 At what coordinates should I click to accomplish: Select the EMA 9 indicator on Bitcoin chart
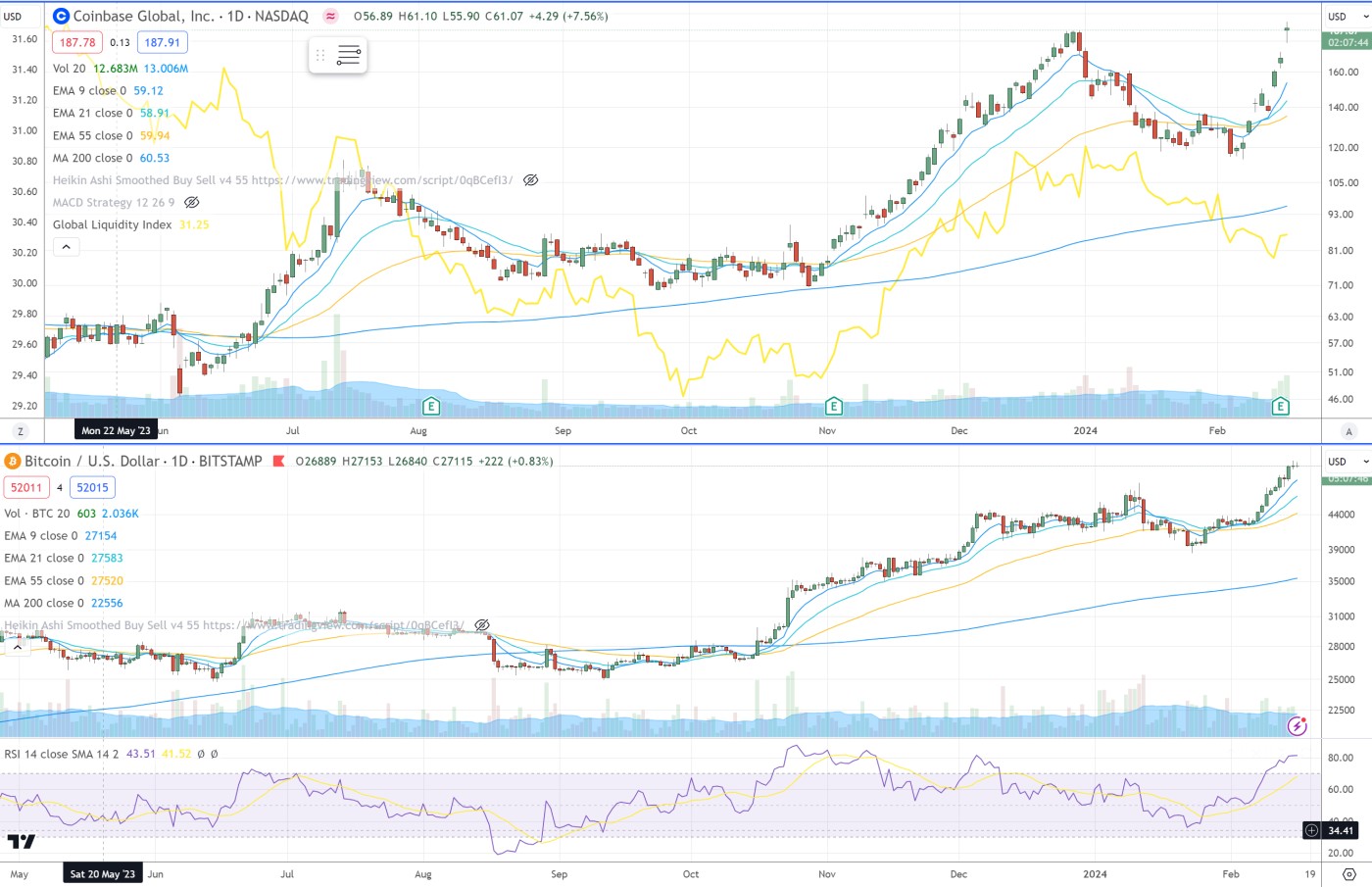pyautogui.click(x=41, y=536)
